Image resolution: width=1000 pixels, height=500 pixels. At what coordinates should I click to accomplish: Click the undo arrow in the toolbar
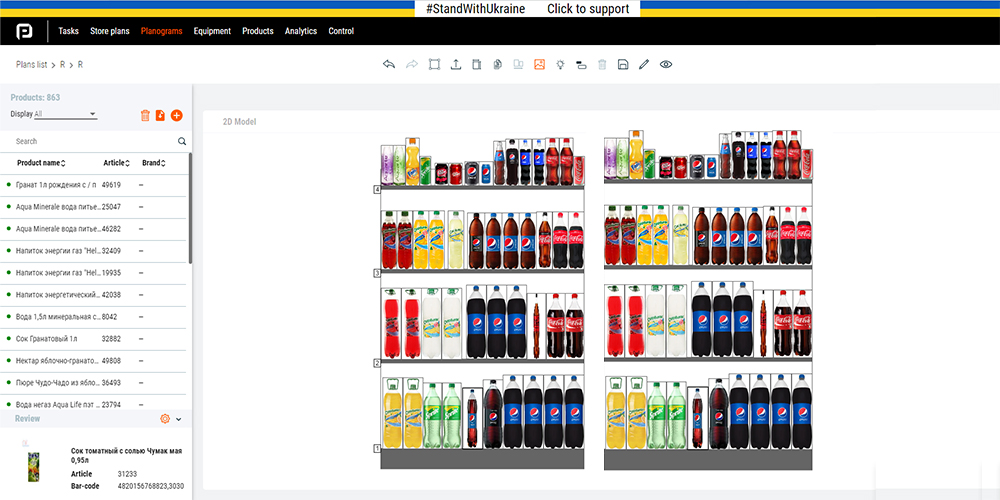pos(389,64)
